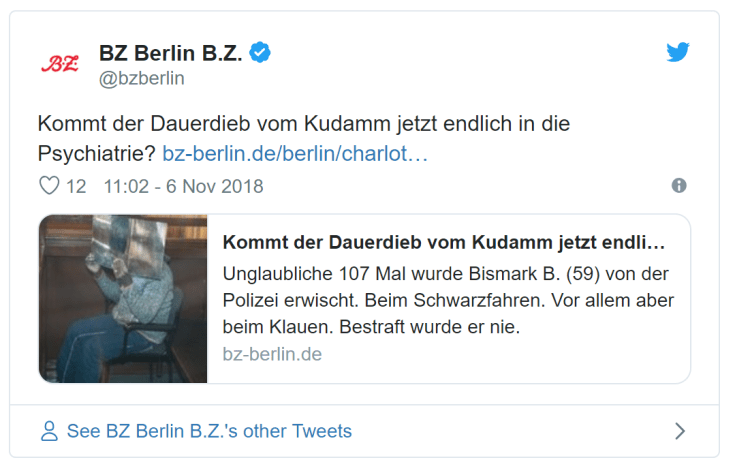This screenshot has width=735, height=475.
Task: Click the right chevron arrow in footer
Action: pos(680,432)
